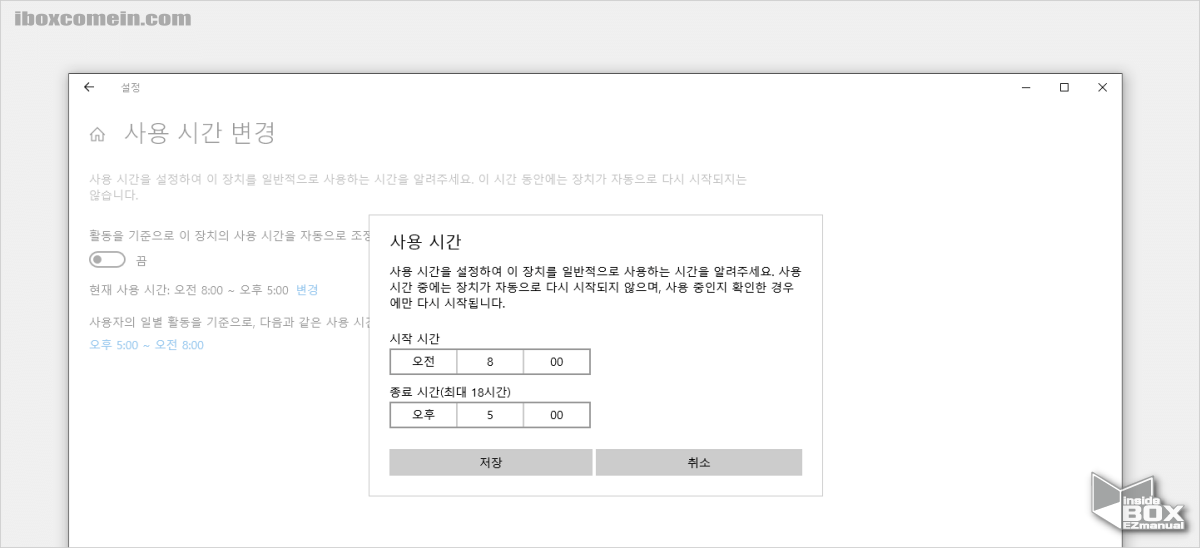
Task: Toggle automatic active hours adjustment switch
Action: [x=107, y=260]
